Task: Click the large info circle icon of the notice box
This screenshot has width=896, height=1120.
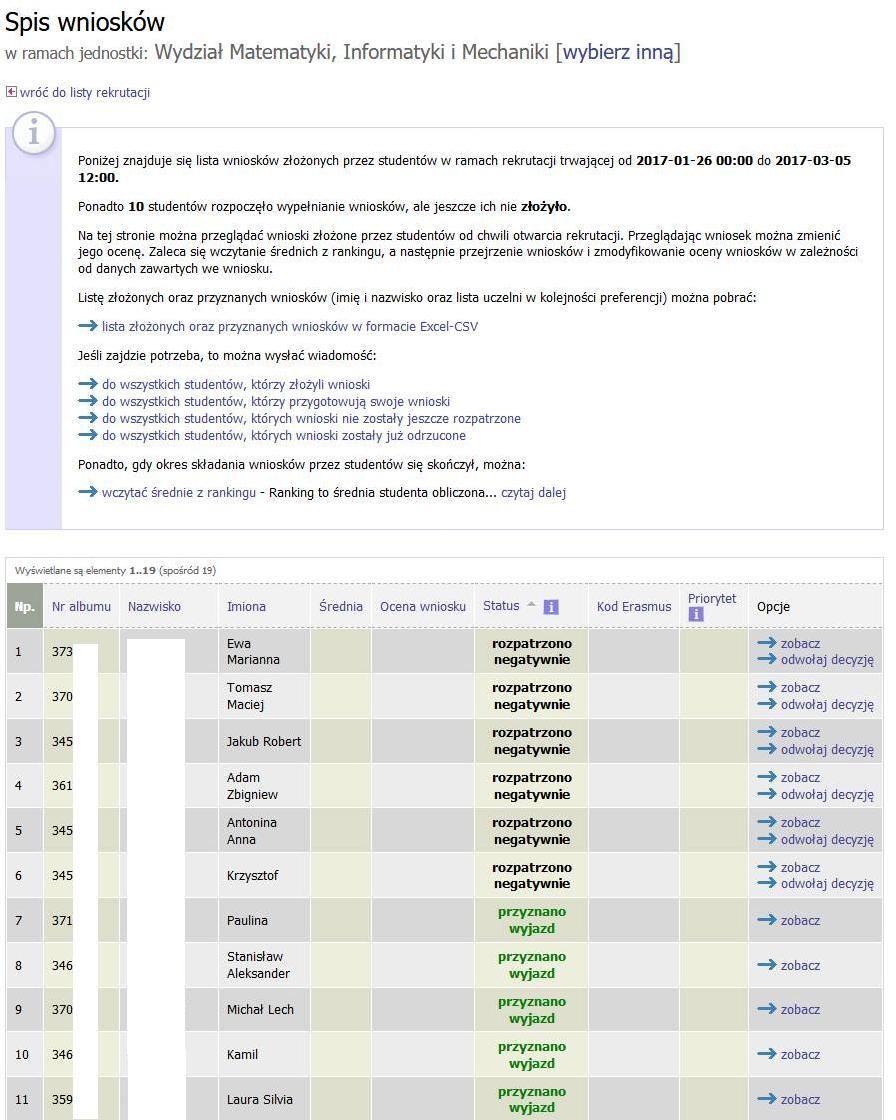Action: point(33,133)
